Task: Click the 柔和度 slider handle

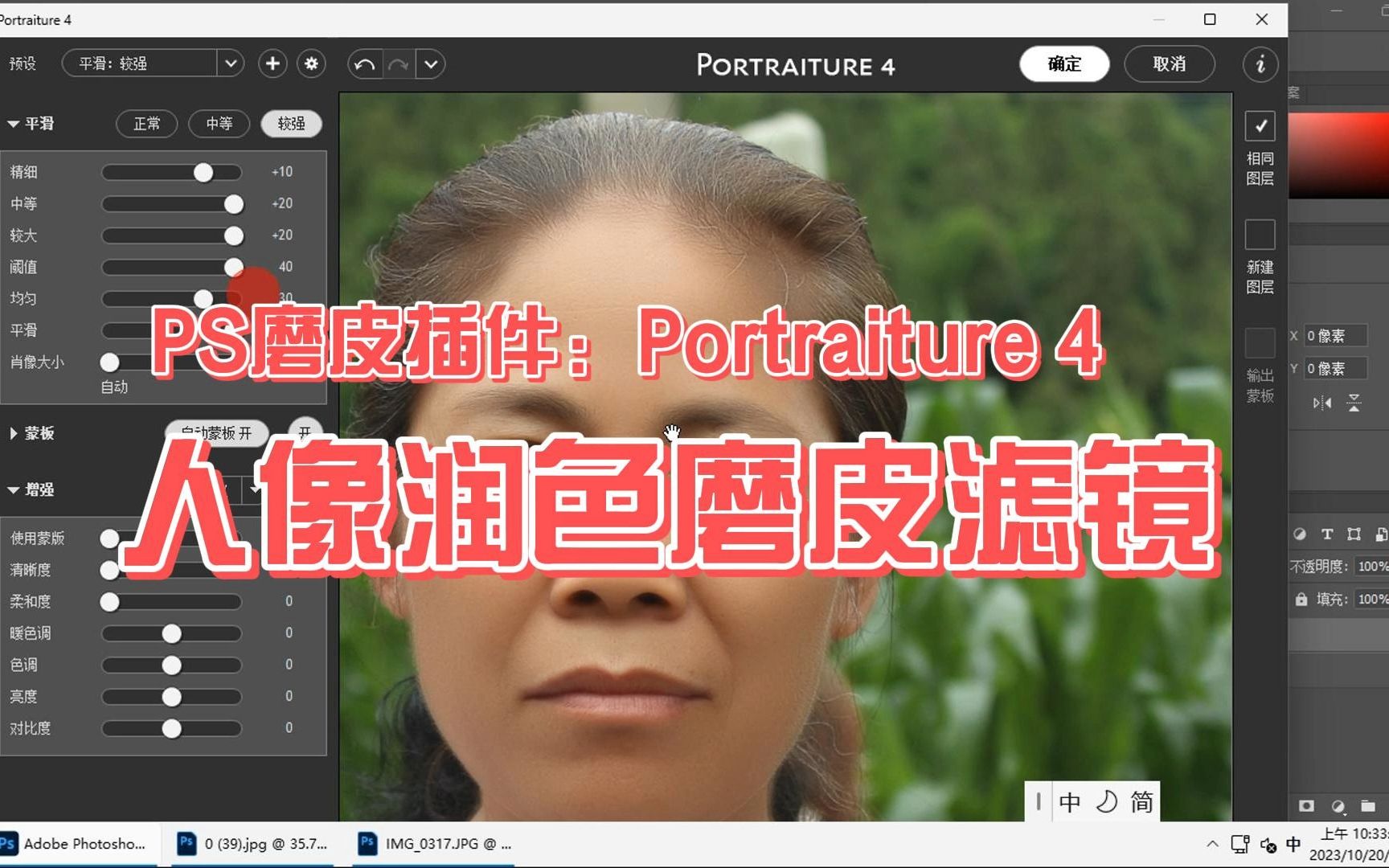Action: point(110,602)
